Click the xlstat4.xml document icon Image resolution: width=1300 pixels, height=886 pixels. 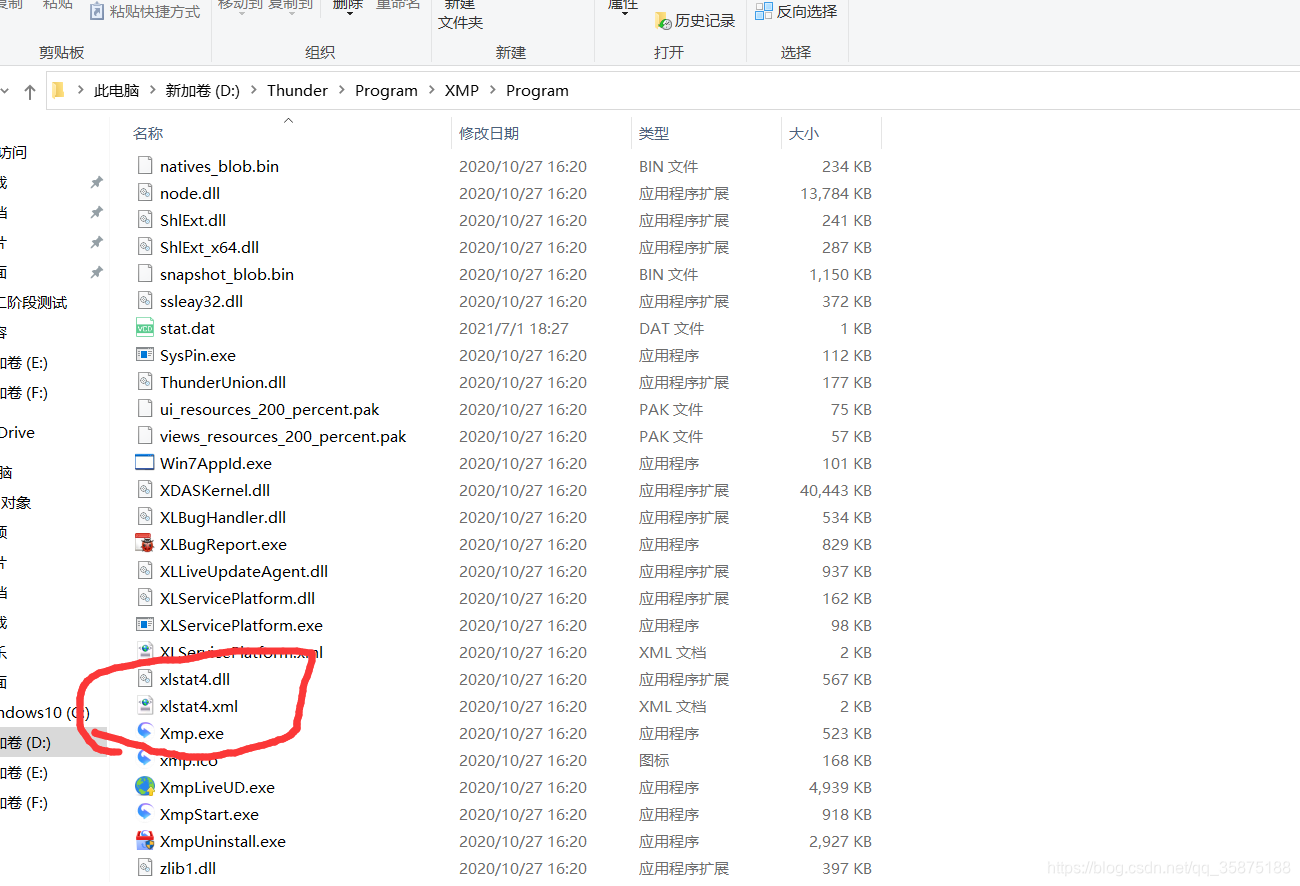(x=145, y=706)
